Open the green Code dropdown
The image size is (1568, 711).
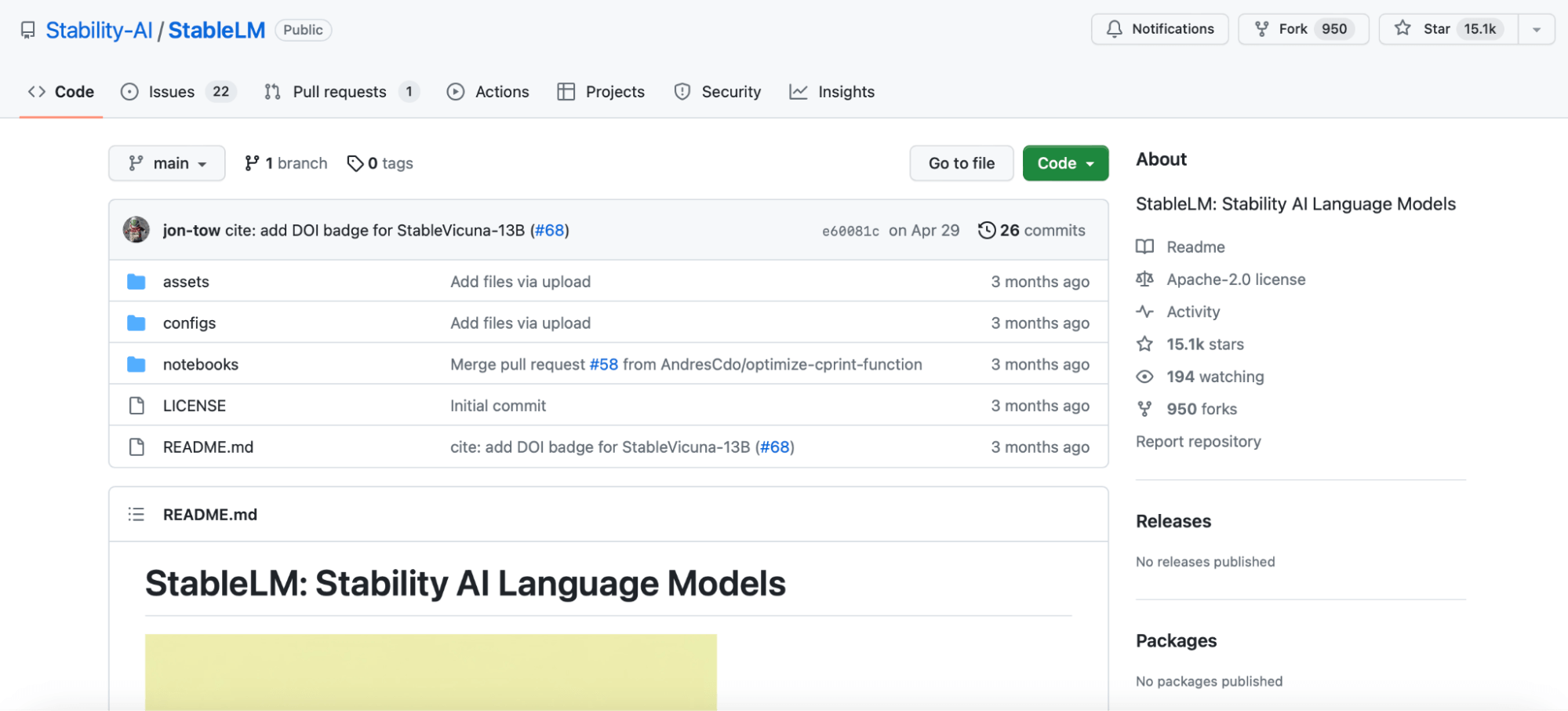pyautogui.click(x=1064, y=163)
